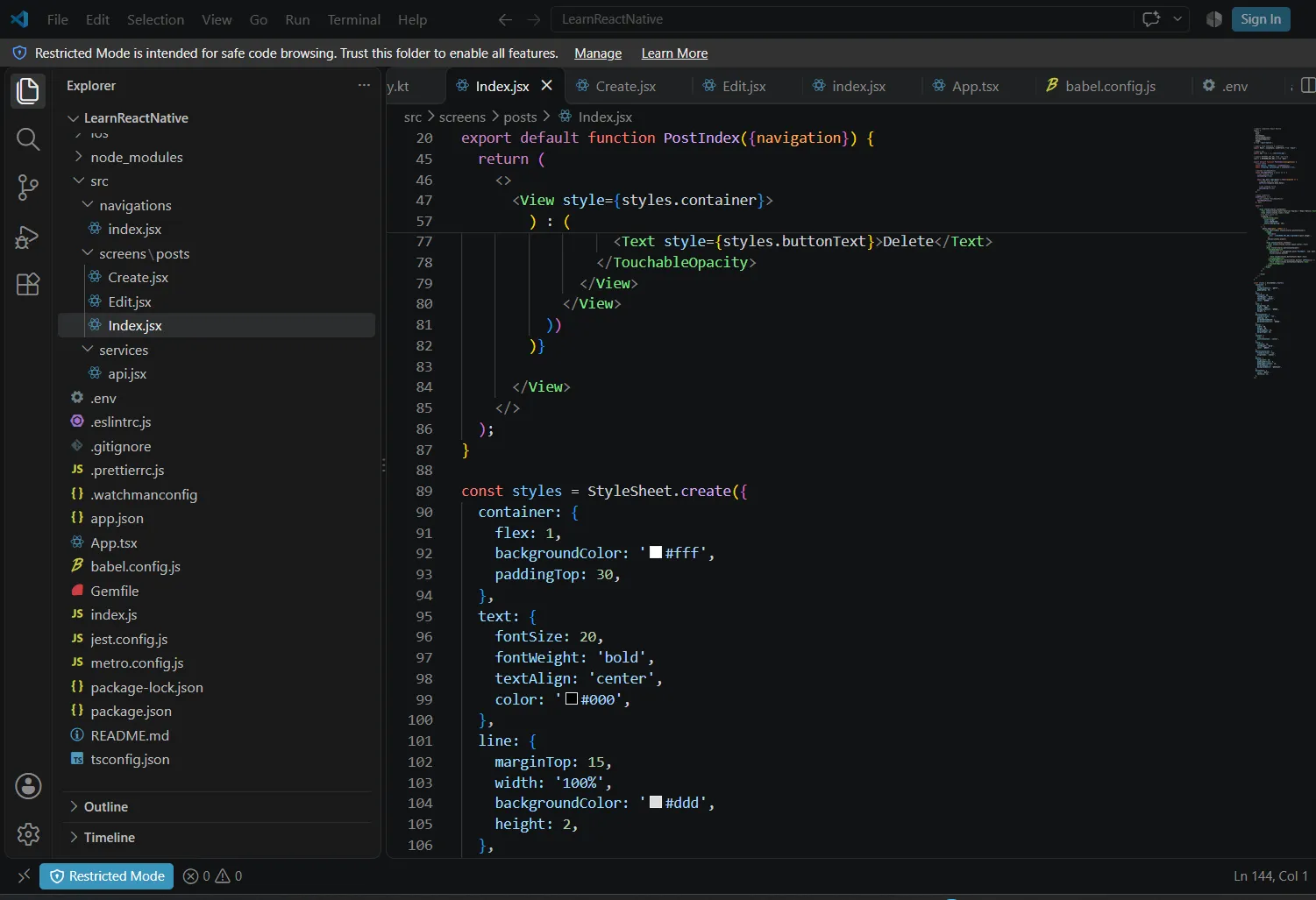Image resolution: width=1316 pixels, height=900 pixels.
Task: Open the Extensions view icon
Action: pos(28,284)
